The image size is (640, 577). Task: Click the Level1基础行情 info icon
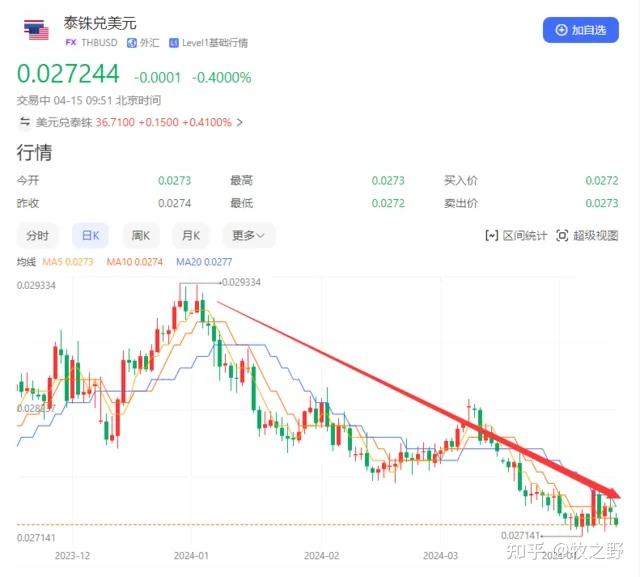[173, 43]
